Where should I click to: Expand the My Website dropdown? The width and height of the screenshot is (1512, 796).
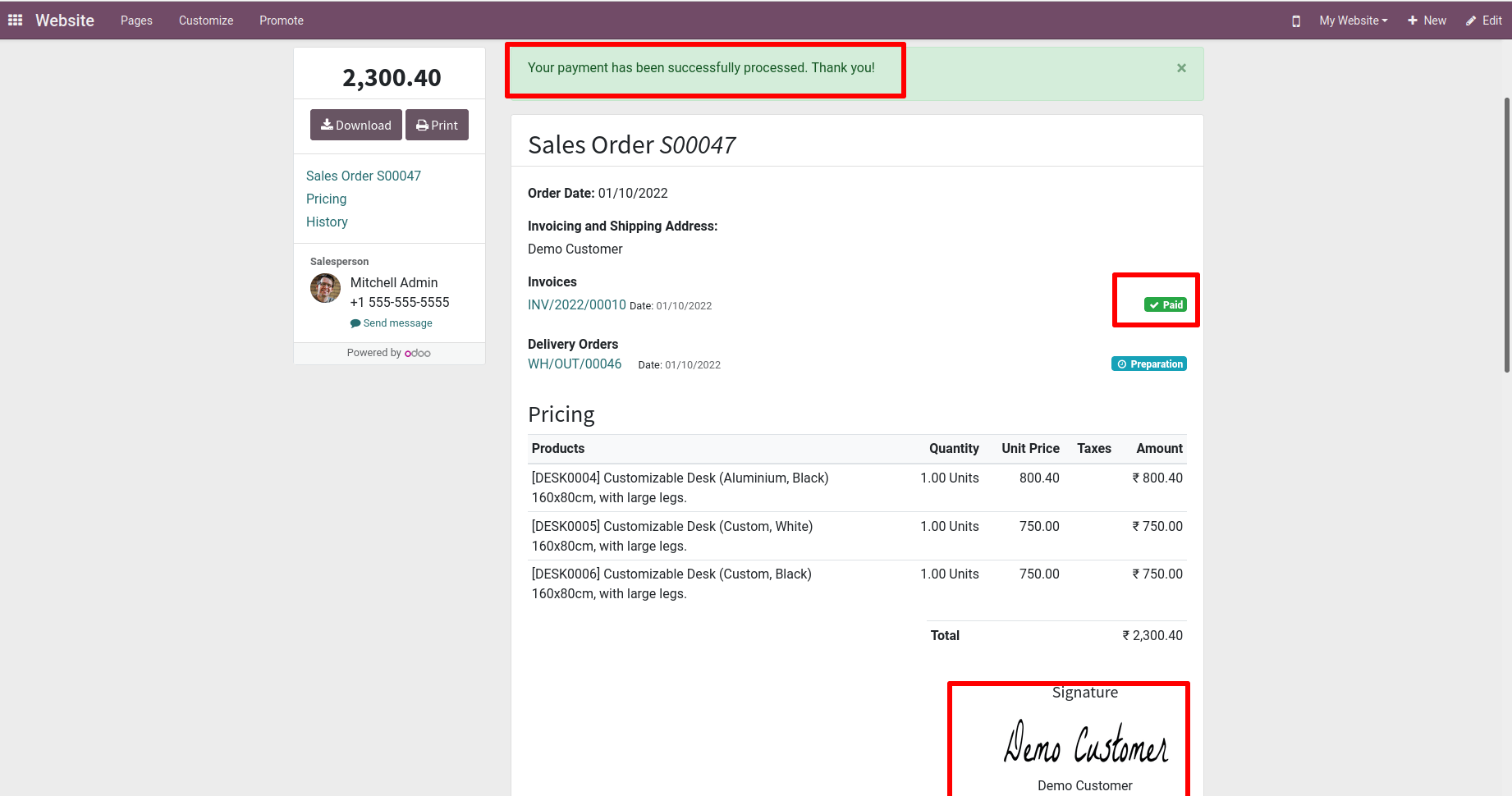click(1353, 21)
